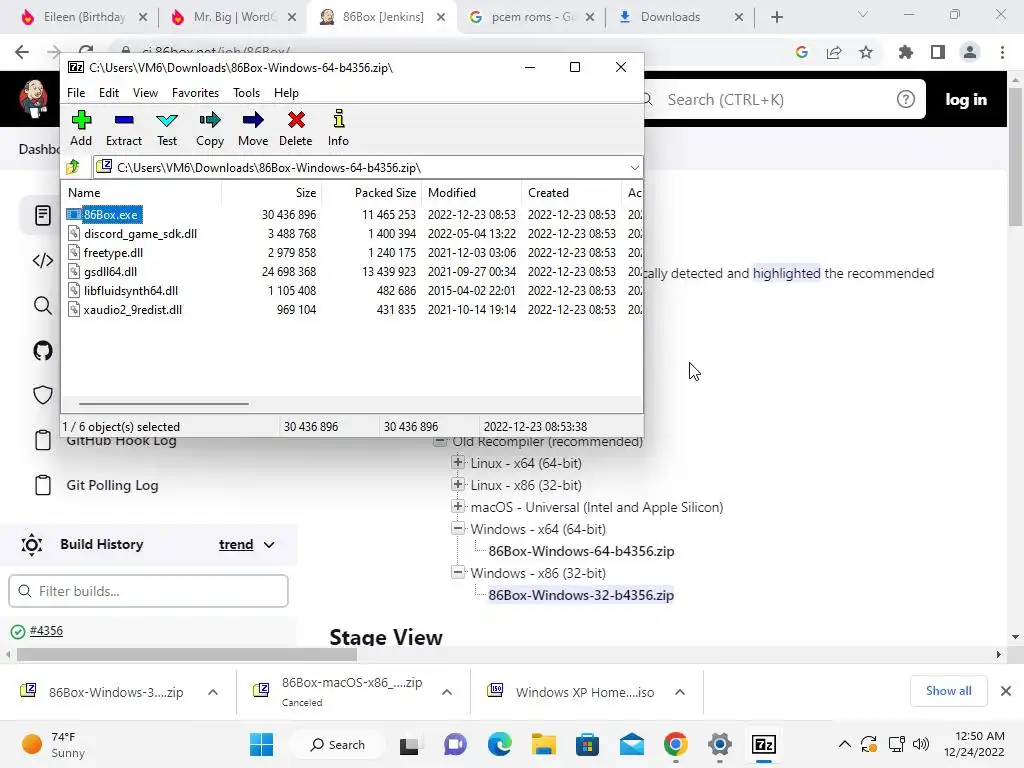Switch to the Downloads browser tab
This screenshot has height=768, width=1024.
click(679, 17)
